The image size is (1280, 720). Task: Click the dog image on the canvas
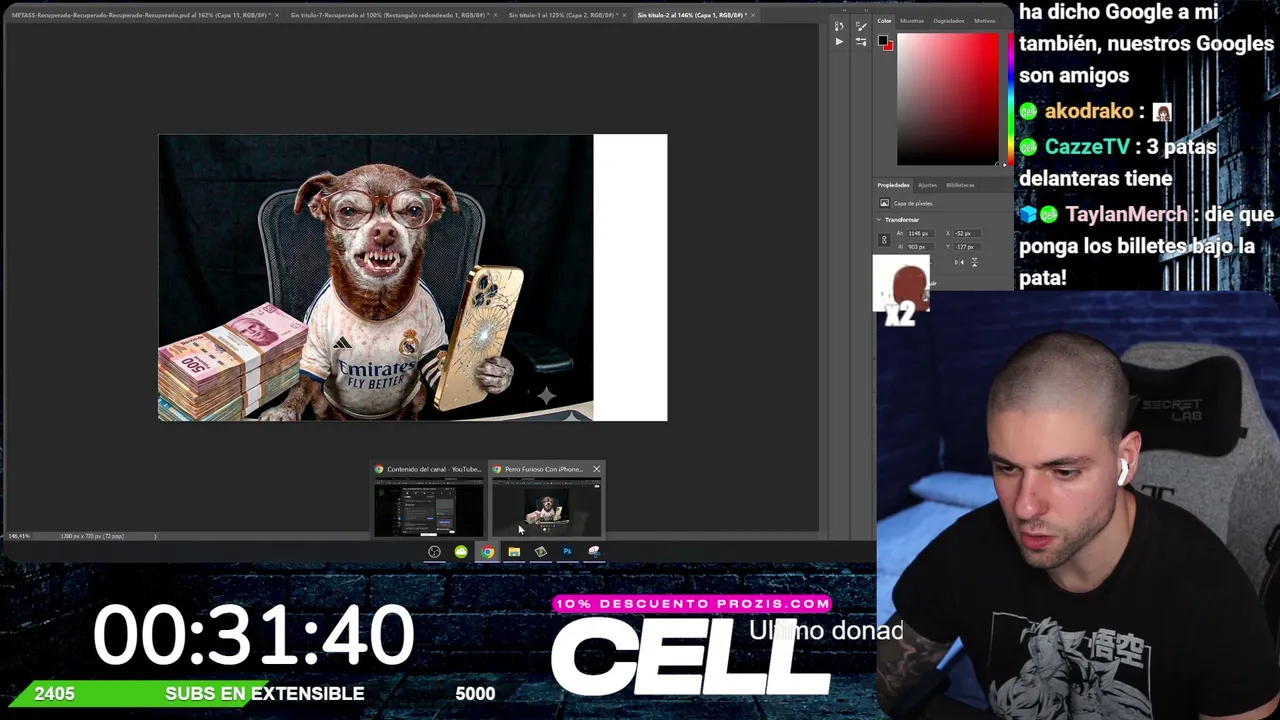coord(376,277)
